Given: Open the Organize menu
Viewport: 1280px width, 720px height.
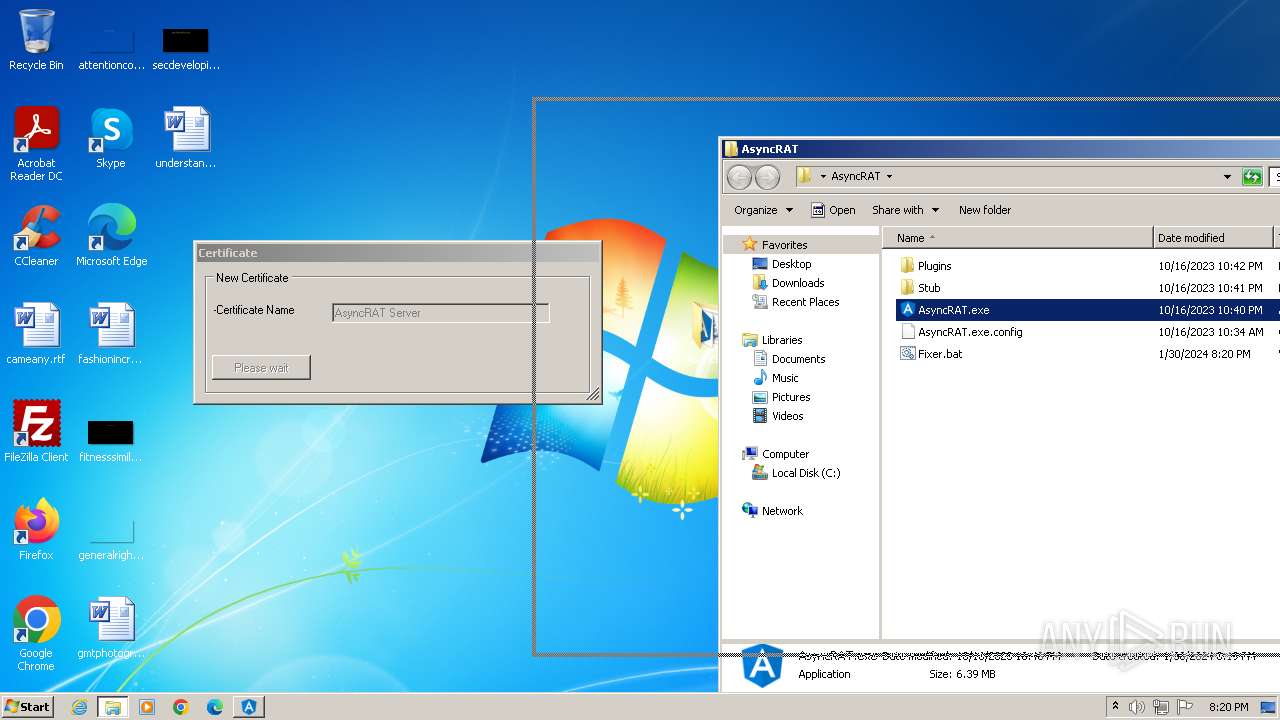Looking at the screenshot, I should pos(763,210).
